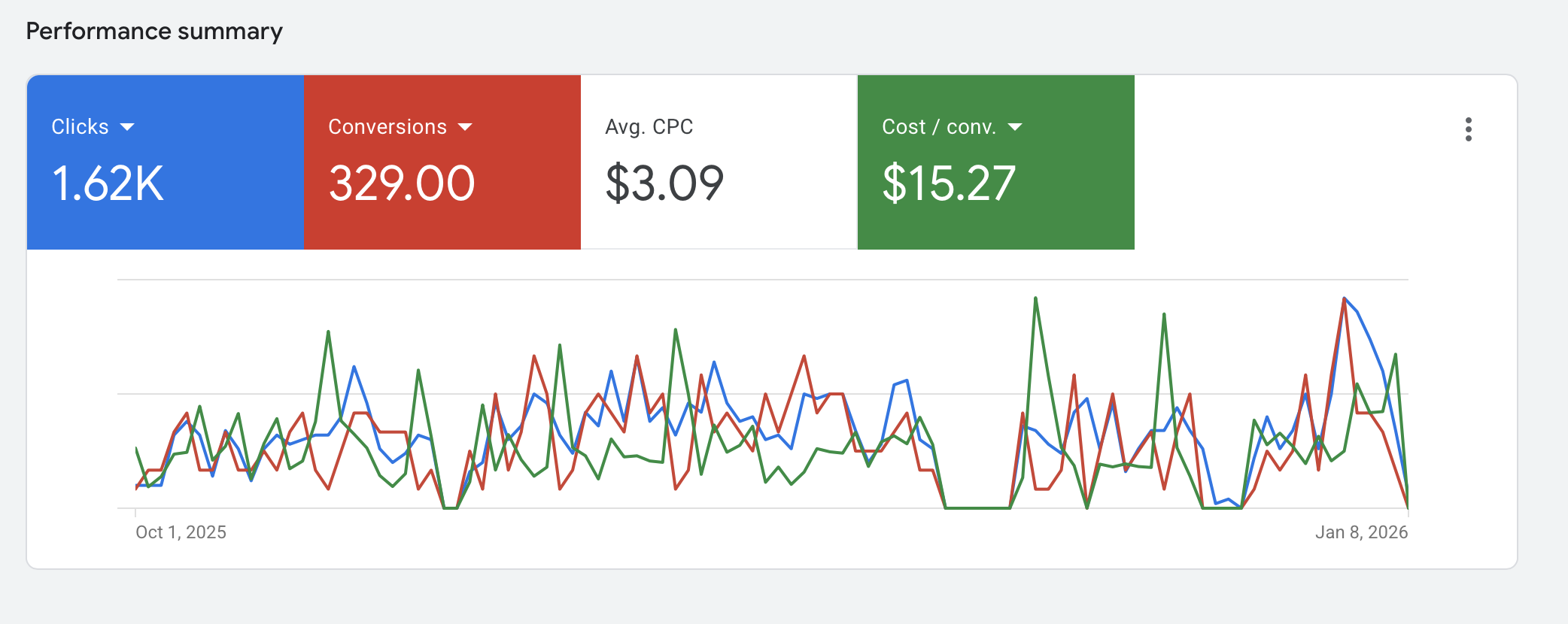Toggle the green Cost / conv. card

(995, 218)
